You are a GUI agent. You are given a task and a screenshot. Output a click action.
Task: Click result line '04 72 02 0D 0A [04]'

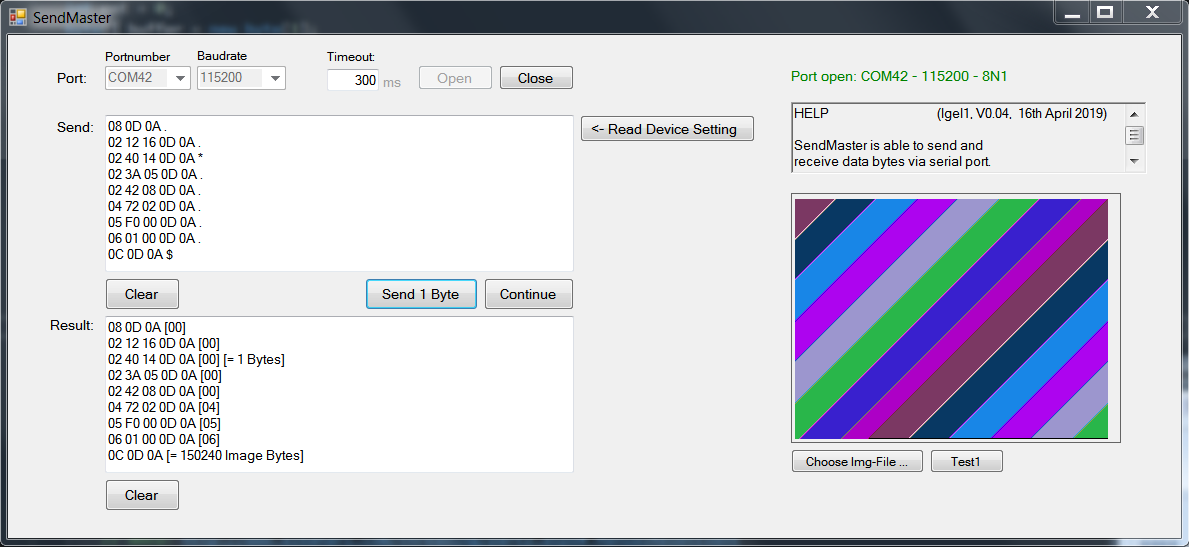[x=164, y=407]
